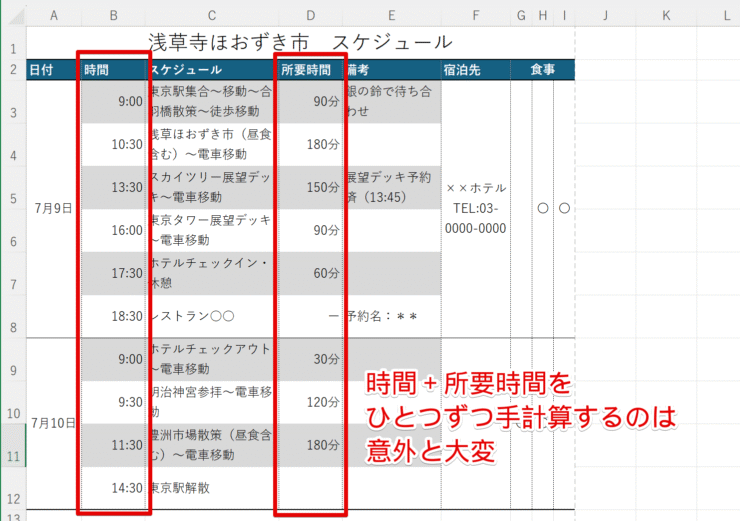Click the レストラン〇〇 schedule cell
Image resolution: width=740 pixels, height=521 pixels.
click(x=210, y=317)
